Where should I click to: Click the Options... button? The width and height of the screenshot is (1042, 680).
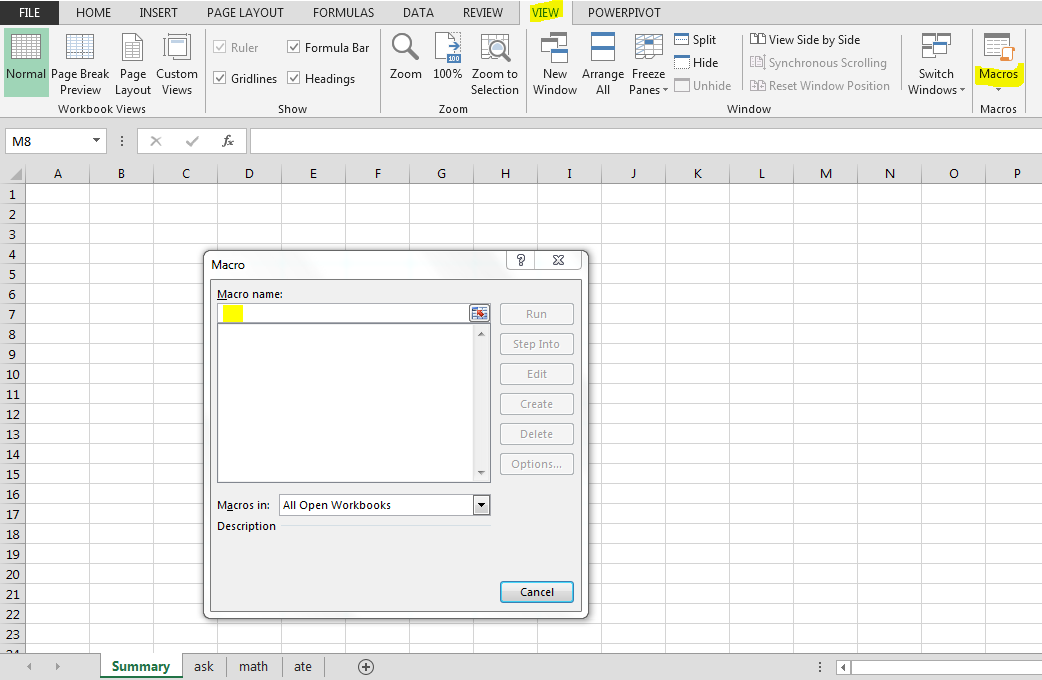pos(536,464)
